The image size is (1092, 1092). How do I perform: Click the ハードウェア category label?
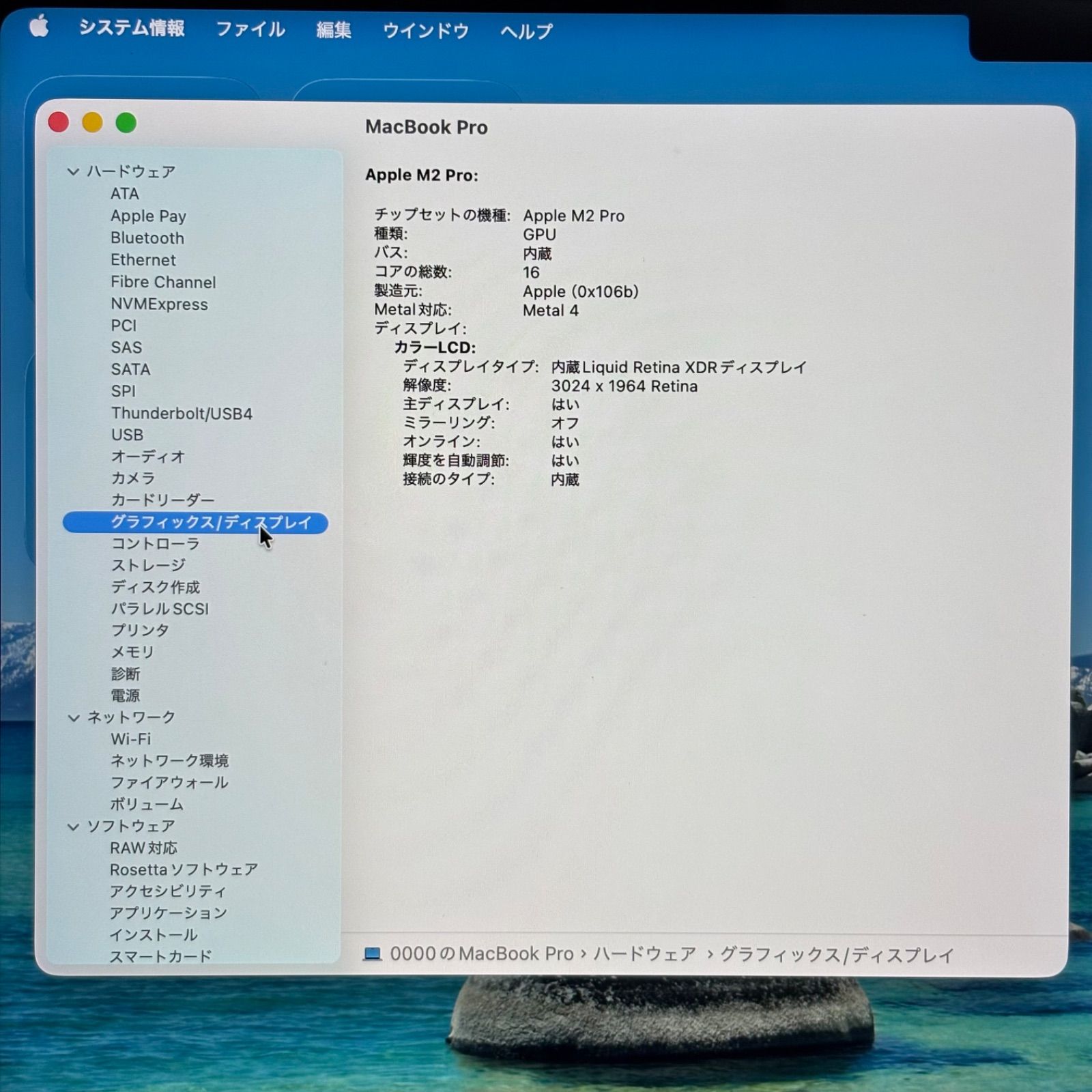click(131, 172)
